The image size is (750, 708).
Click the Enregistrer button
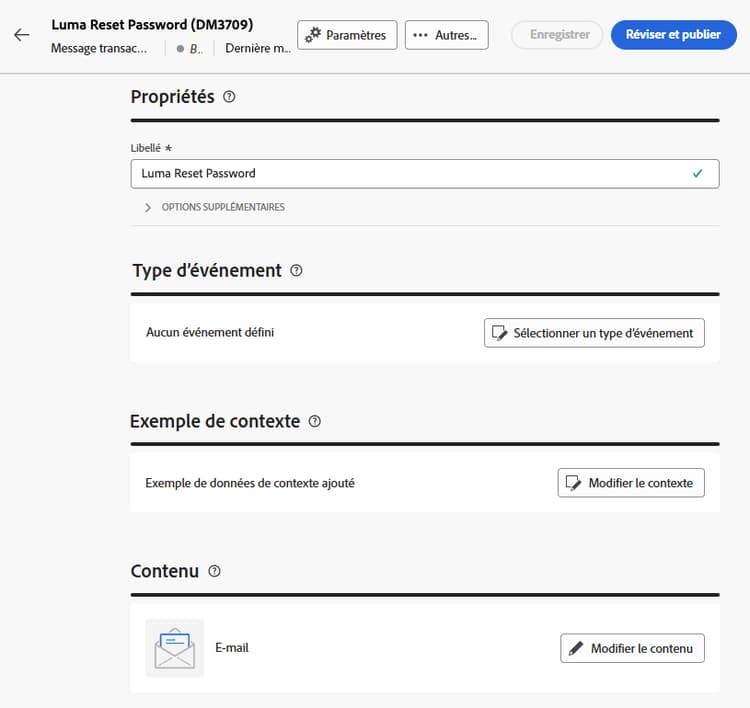[x=557, y=35]
